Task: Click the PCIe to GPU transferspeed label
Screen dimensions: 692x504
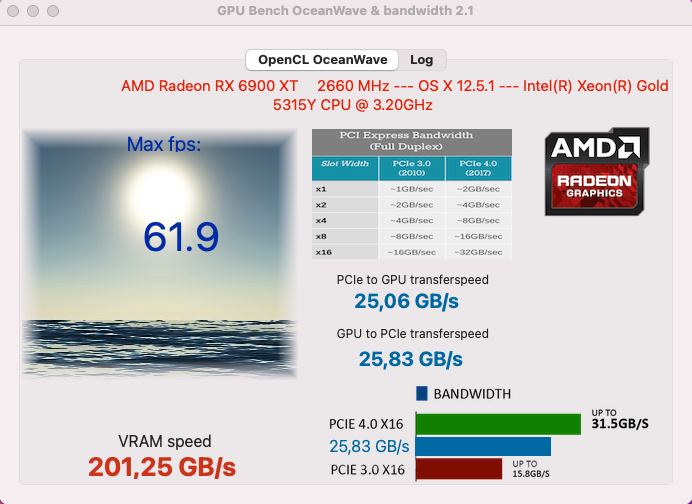Action: (x=413, y=280)
